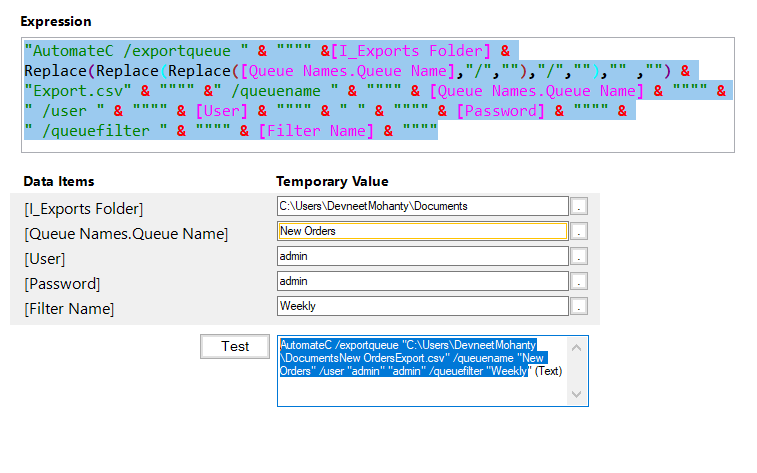757x473 pixels.
Task: Click small button beside Filter Name value
Action: 580,306
